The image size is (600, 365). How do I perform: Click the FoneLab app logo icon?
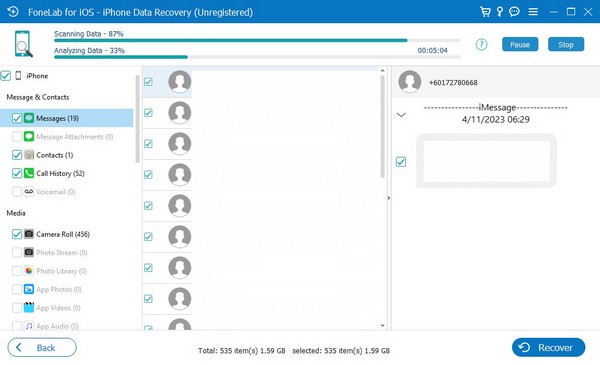click(13, 12)
